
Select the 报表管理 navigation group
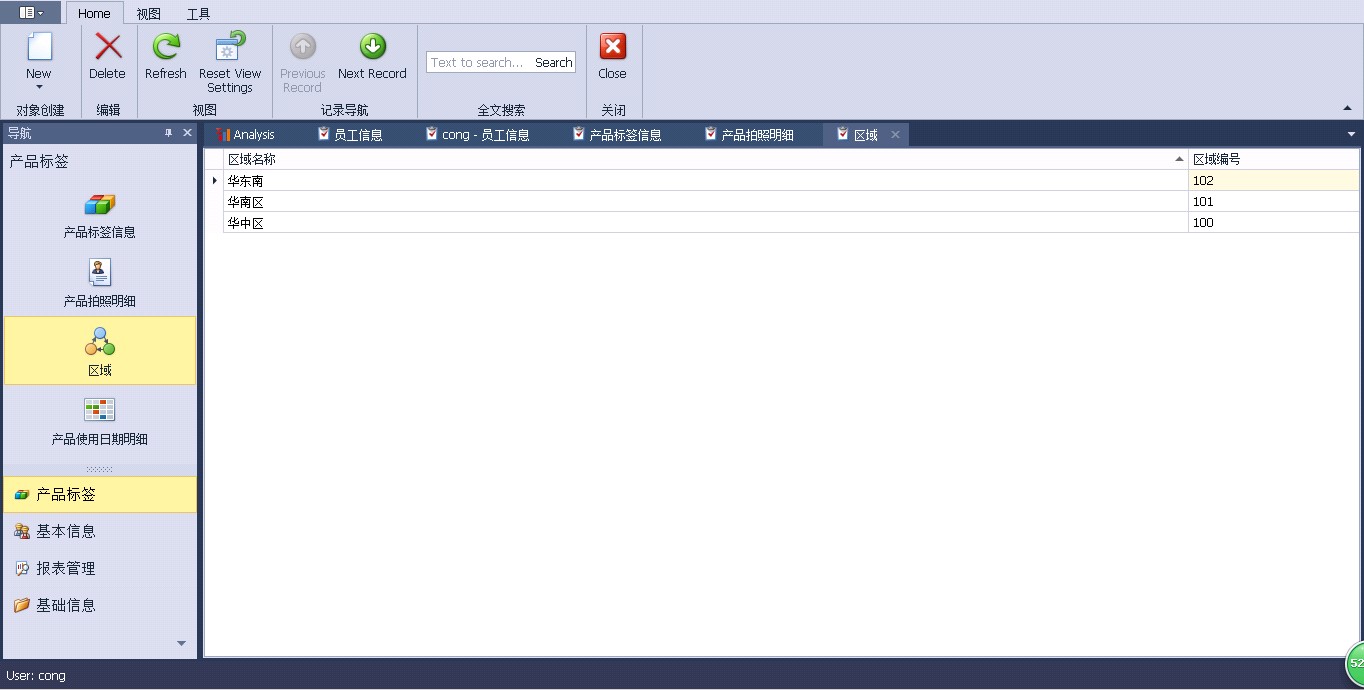pyautogui.click(x=100, y=568)
